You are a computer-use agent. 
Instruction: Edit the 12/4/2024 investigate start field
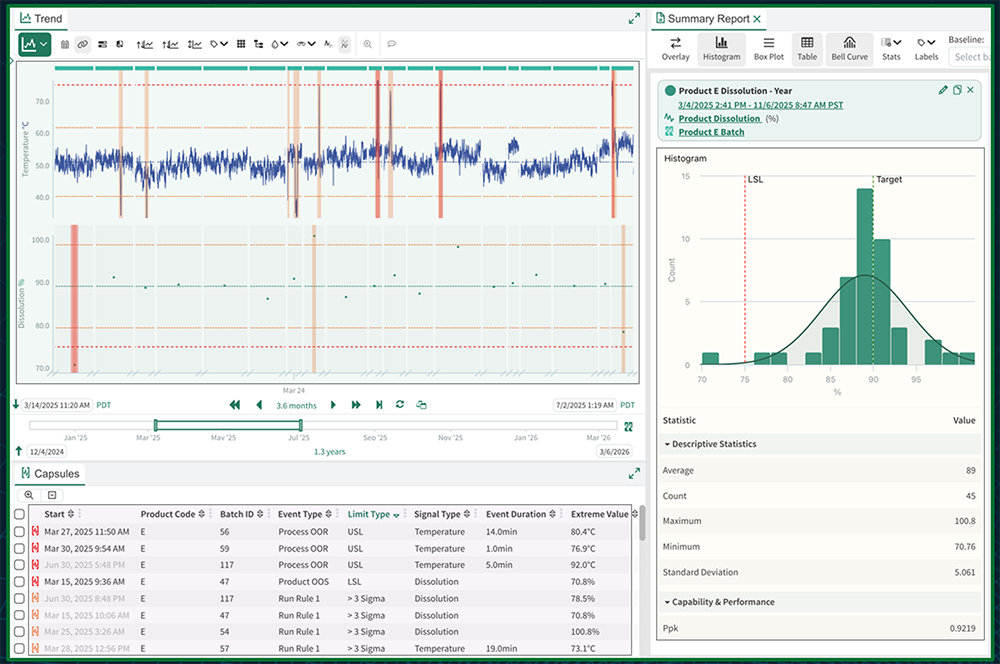pos(47,452)
